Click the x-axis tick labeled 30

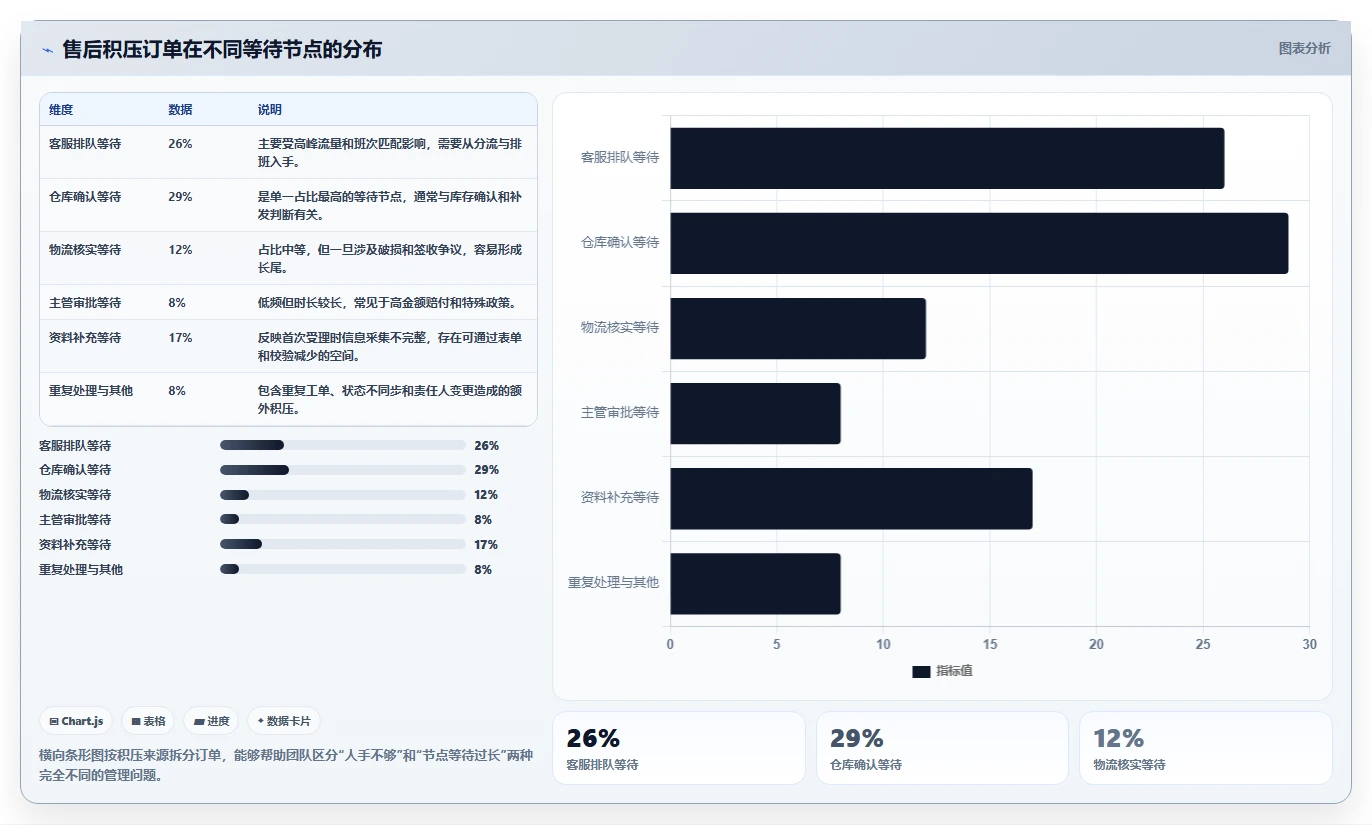(x=1310, y=645)
